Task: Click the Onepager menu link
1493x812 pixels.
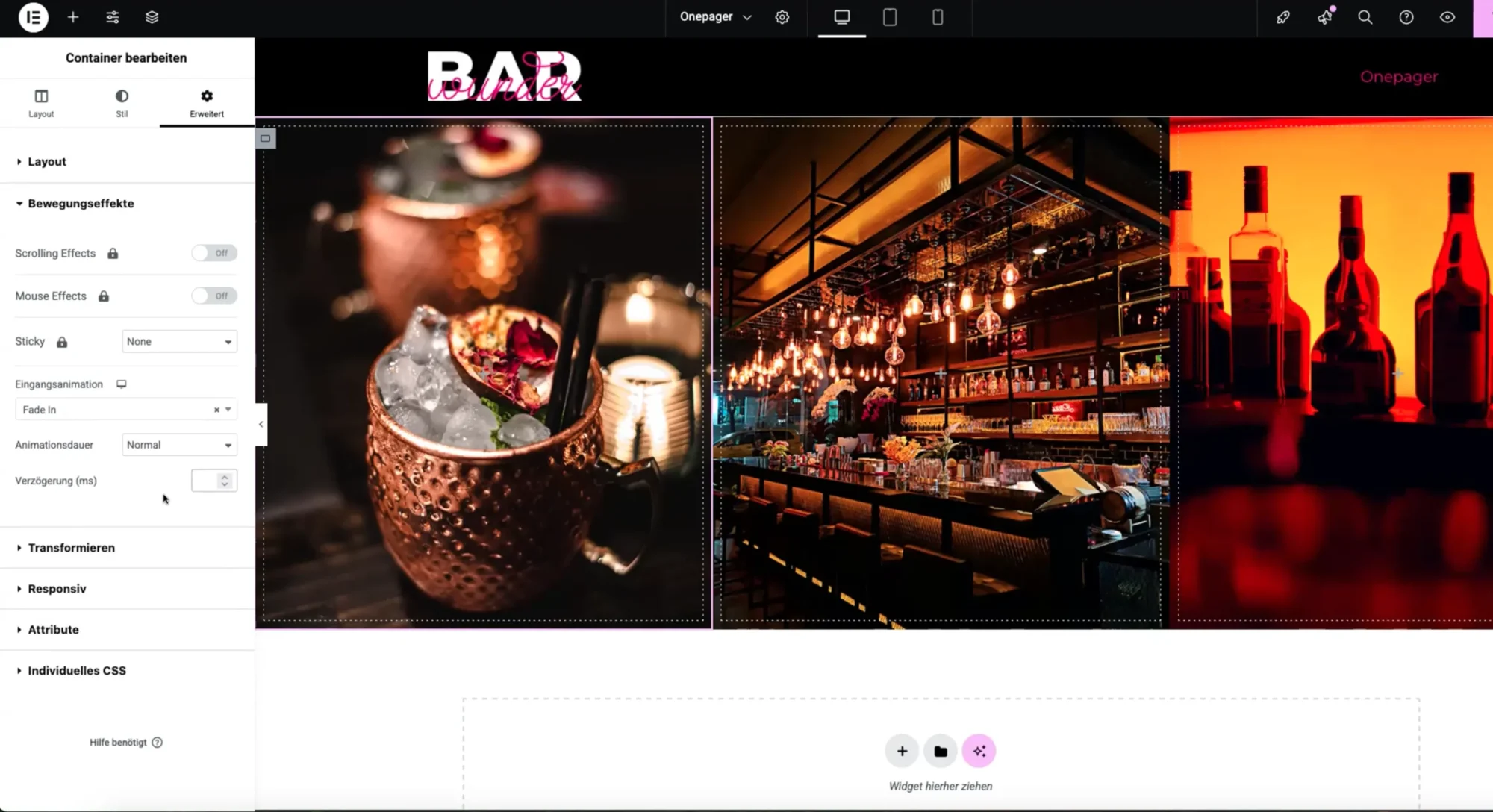Action: point(1398,77)
